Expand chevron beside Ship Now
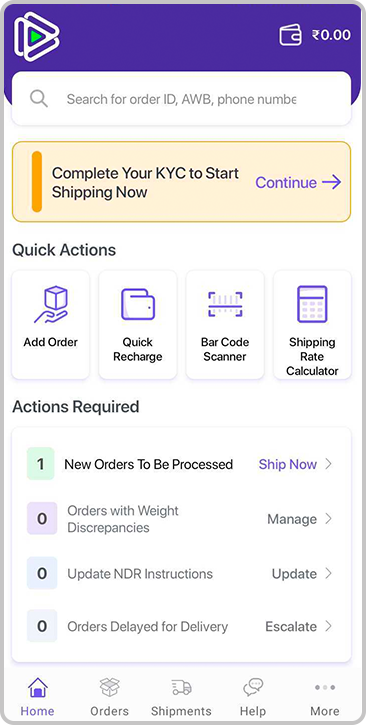 (329, 464)
